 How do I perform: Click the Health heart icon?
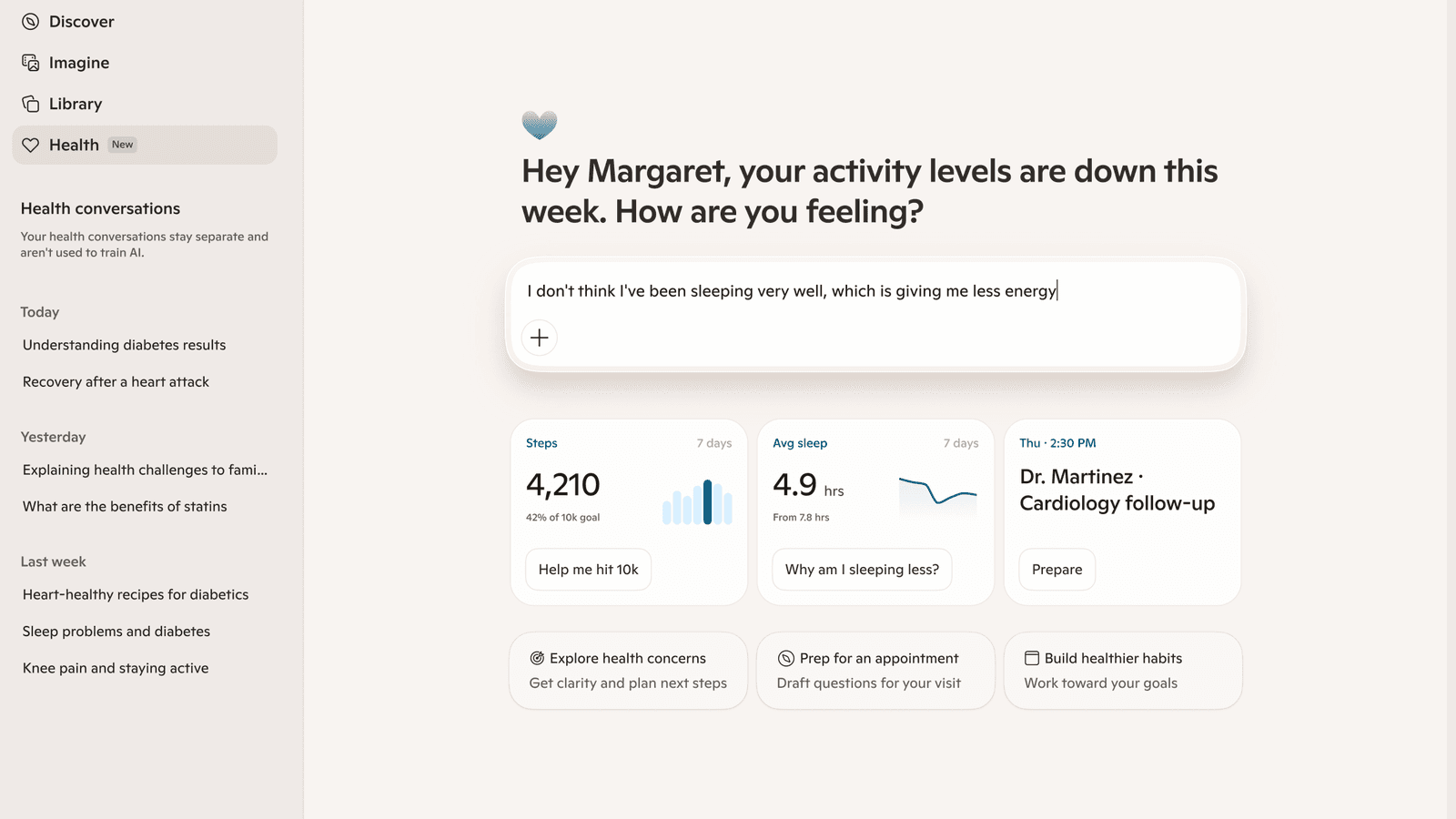(x=30, y=145)
